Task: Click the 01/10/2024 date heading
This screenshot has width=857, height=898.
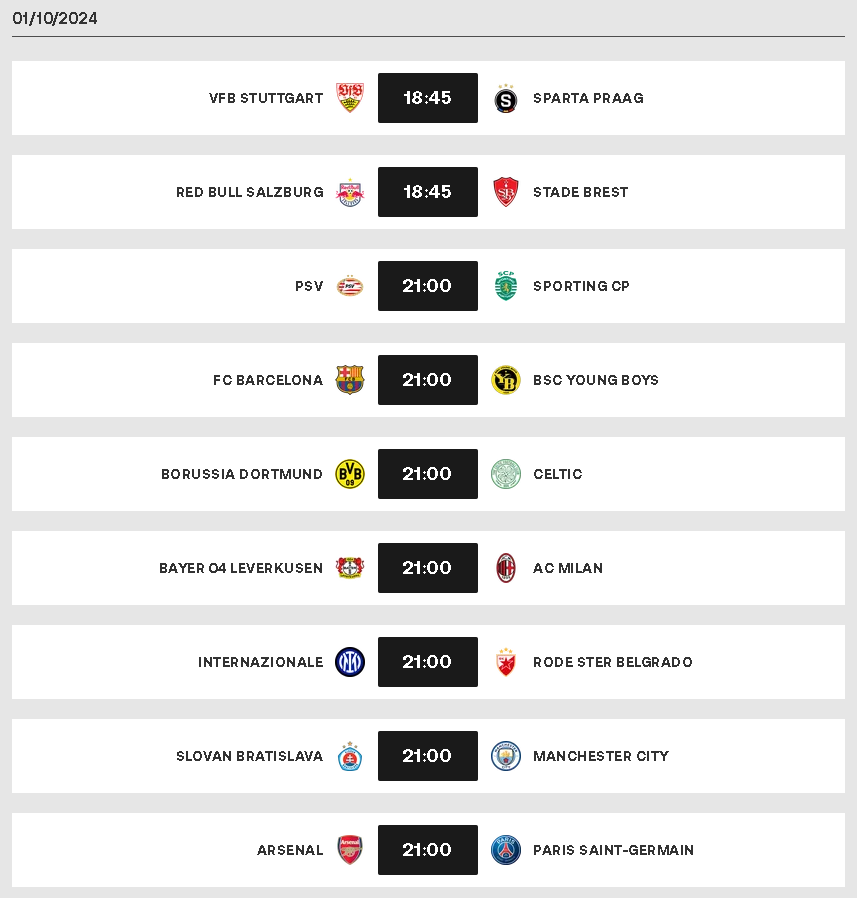Action: (x=55, y=18)
